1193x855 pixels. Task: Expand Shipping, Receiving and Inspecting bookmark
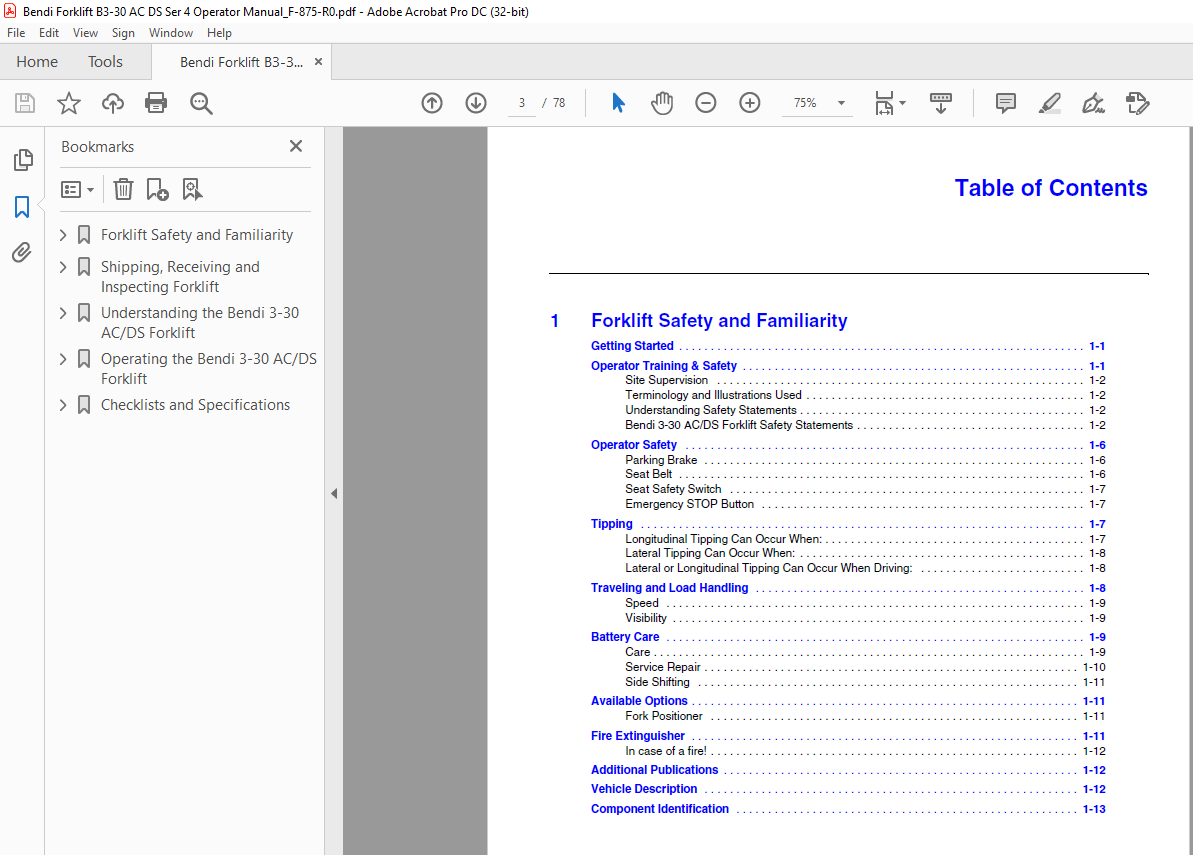(x=63, y=267)
